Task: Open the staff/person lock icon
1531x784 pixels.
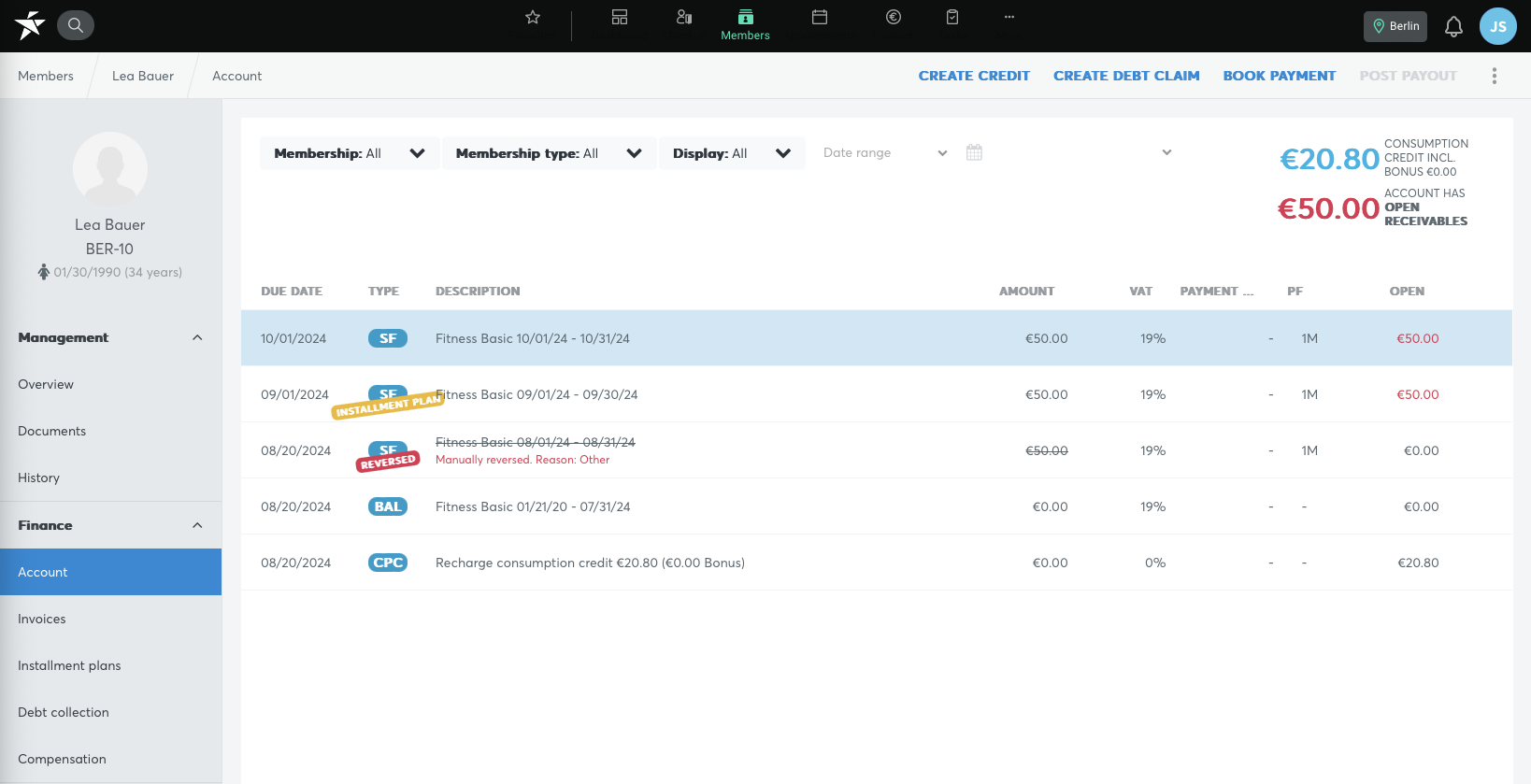Action: (684, 17)
